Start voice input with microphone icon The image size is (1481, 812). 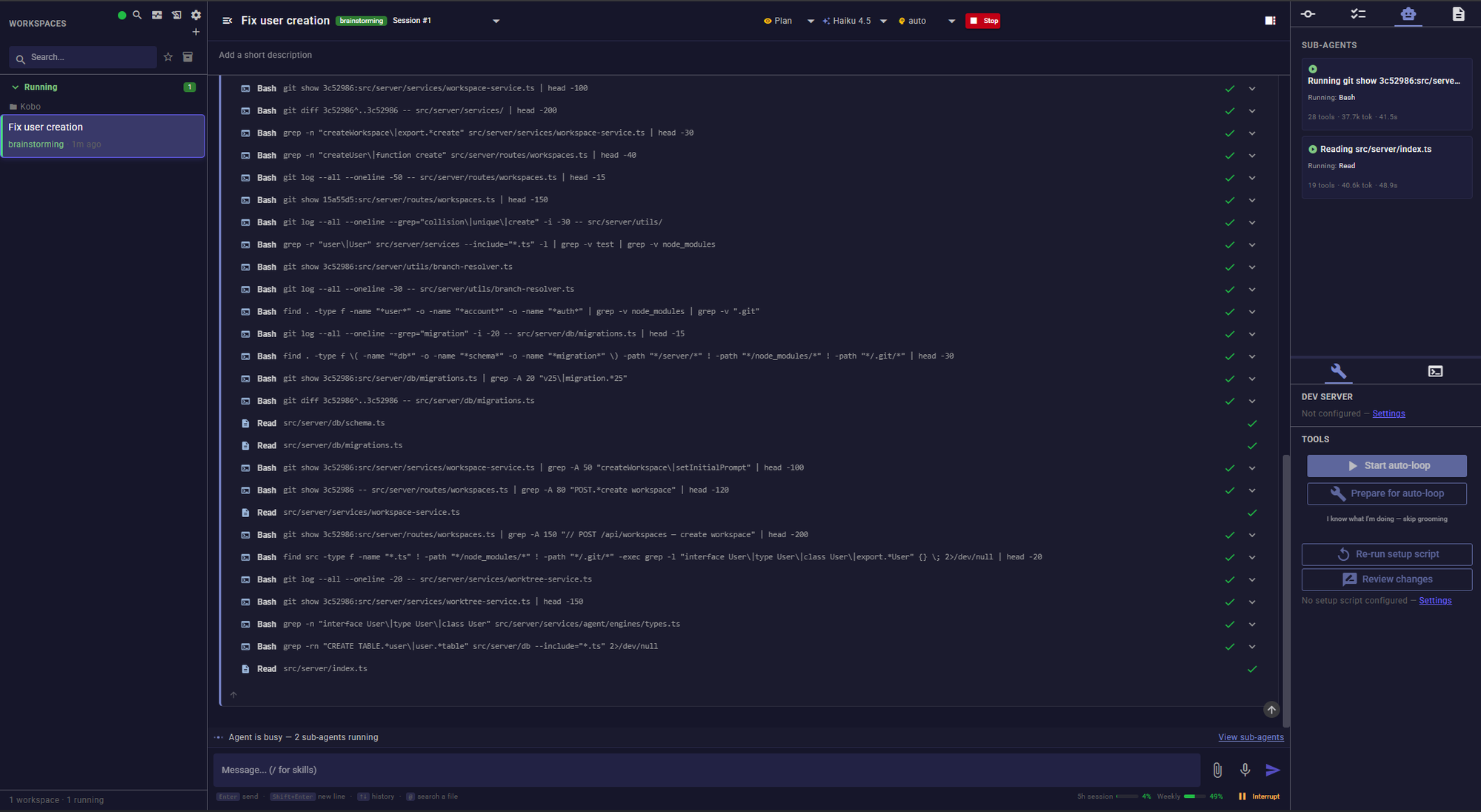tap(1245, 771)
